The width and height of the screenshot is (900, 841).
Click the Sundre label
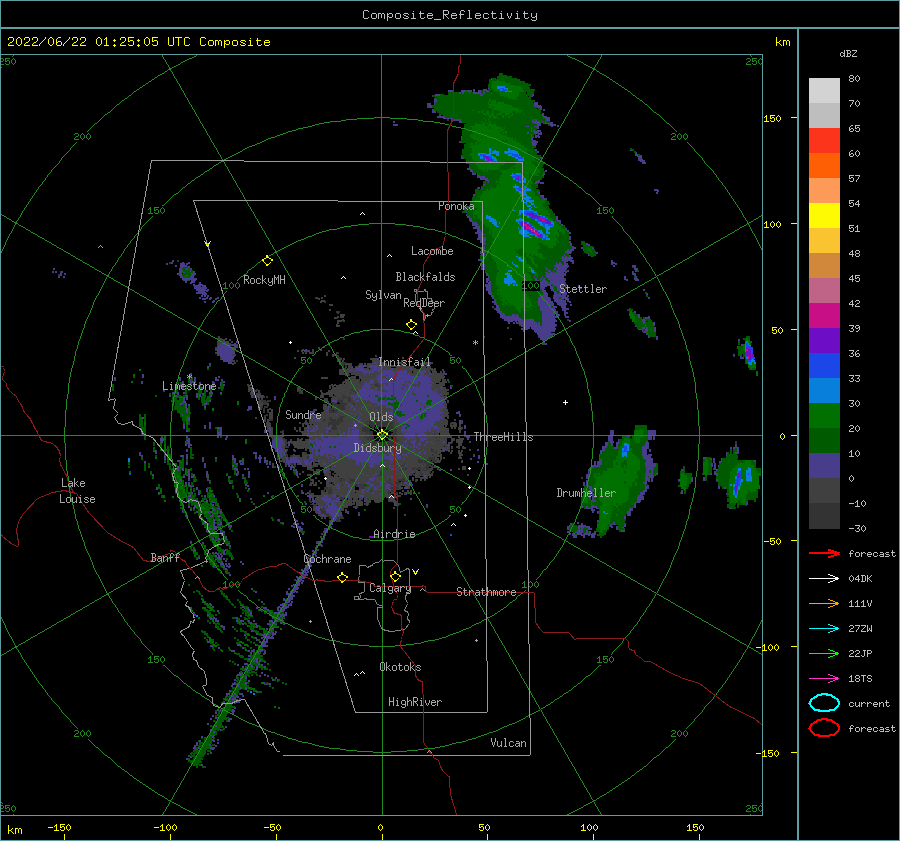click(x=303, y=414)
